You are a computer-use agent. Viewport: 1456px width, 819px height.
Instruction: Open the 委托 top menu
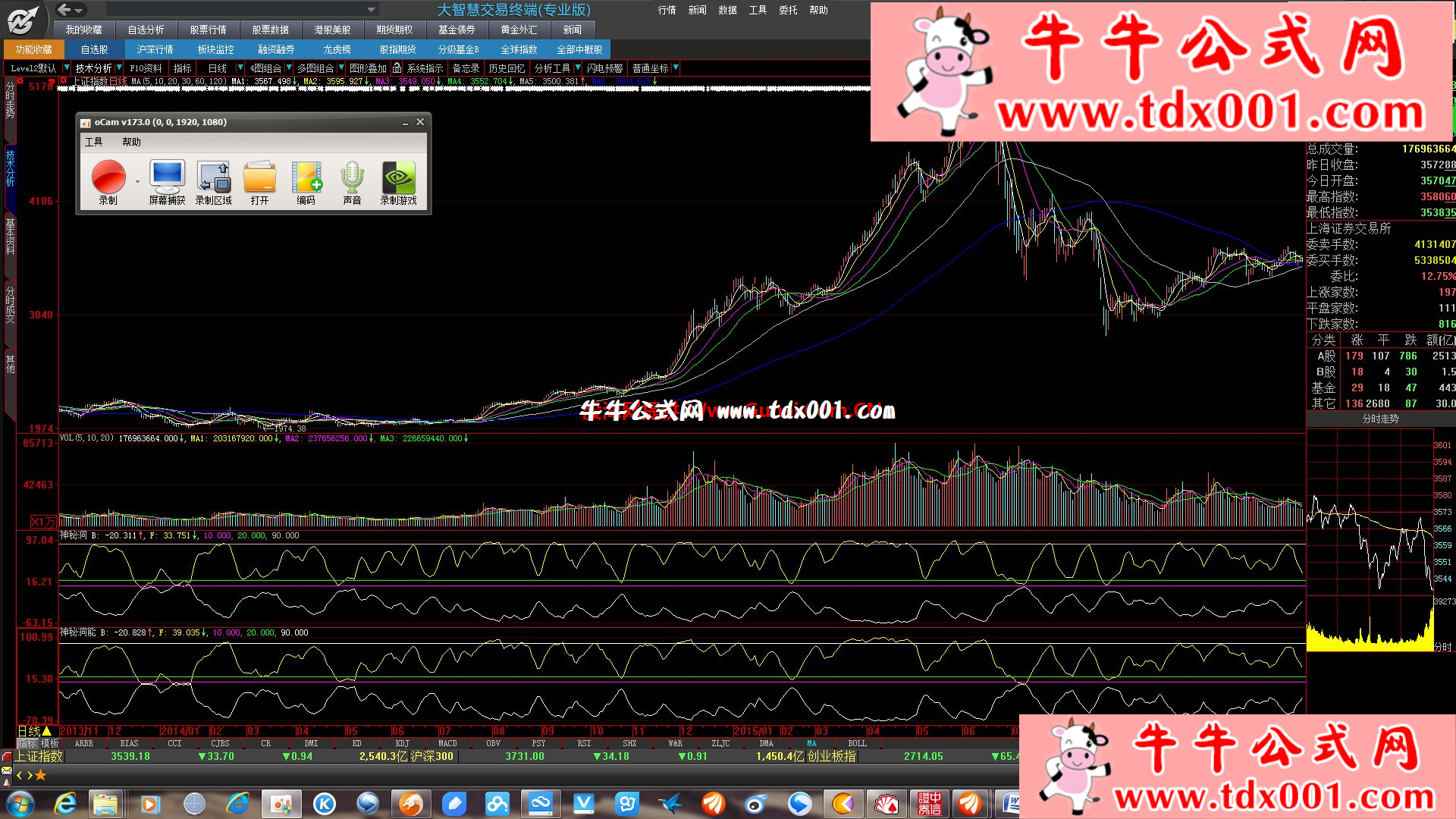[788, 10]
